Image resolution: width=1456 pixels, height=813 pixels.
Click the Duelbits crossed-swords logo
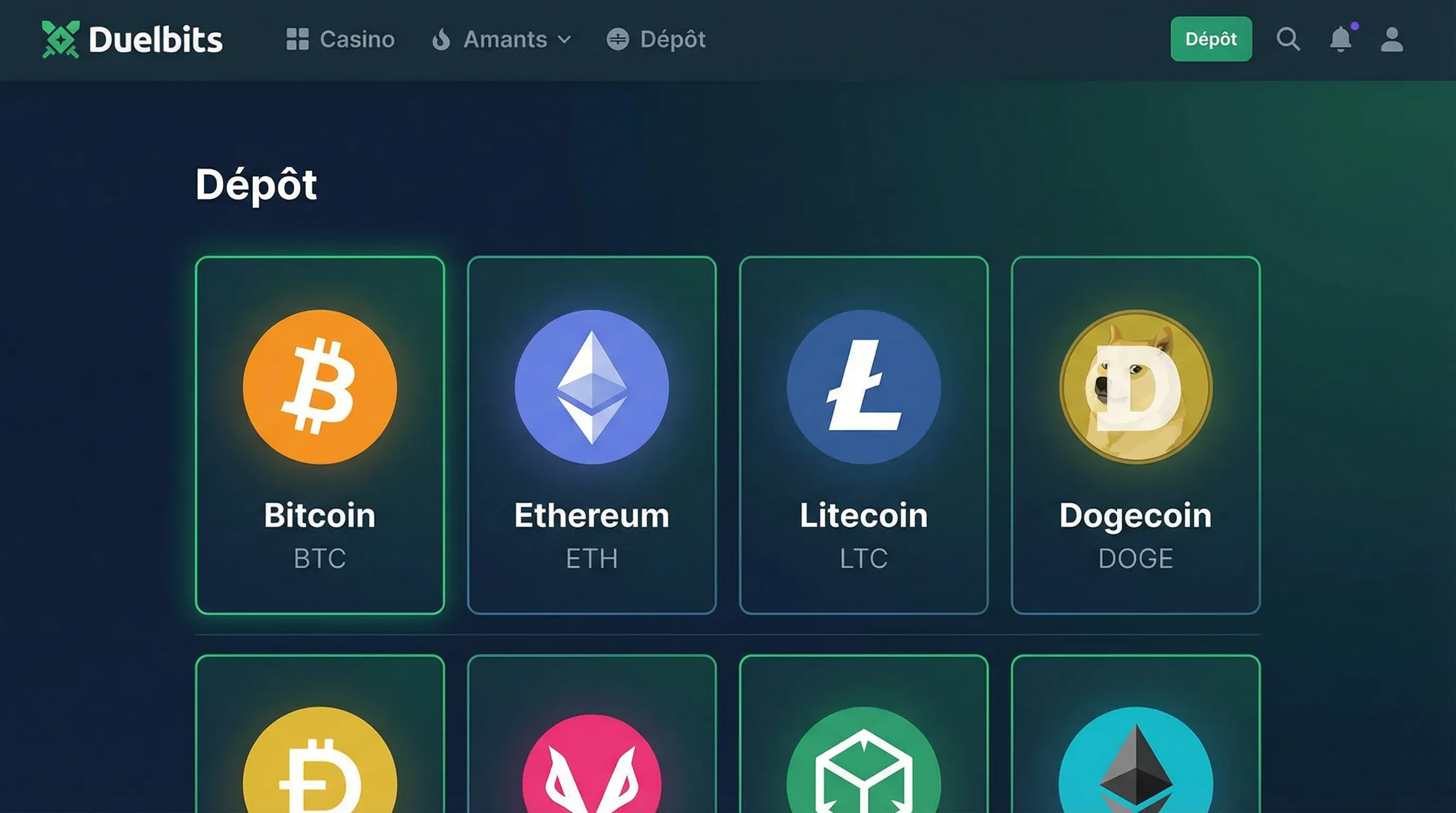60,39
